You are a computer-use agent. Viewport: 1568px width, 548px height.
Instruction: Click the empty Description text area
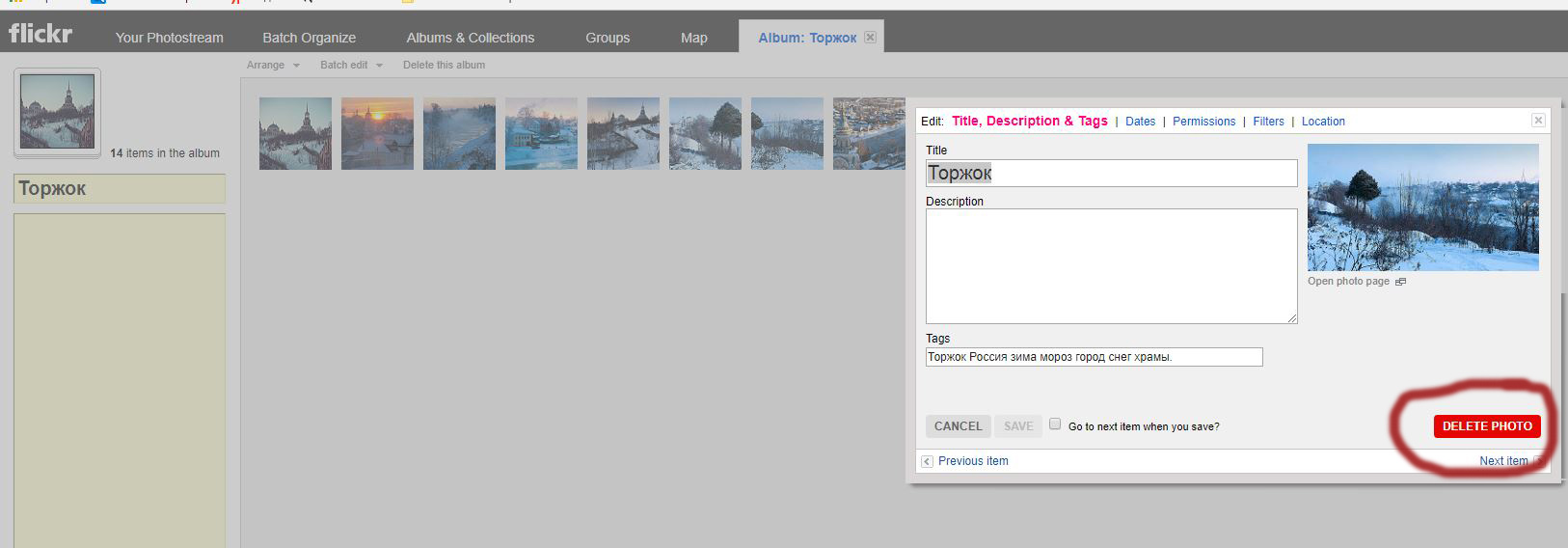pos(1111,266)
